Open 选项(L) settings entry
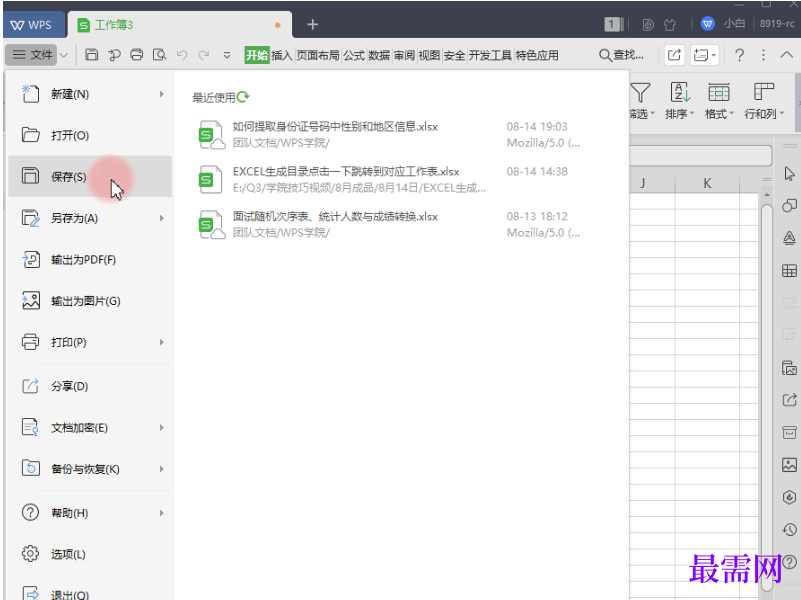 coord(90,554)
